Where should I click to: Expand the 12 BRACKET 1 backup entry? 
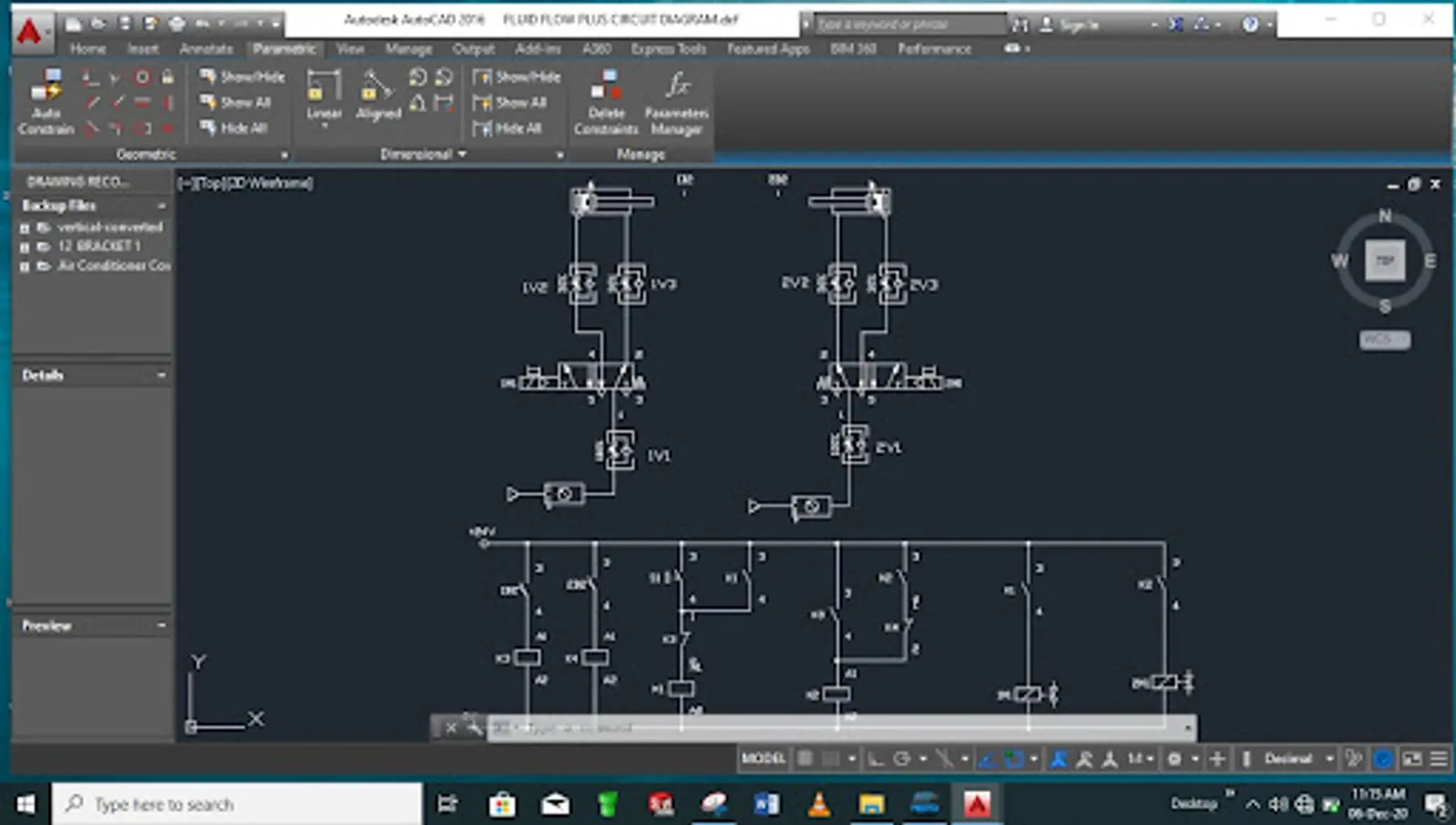pyautogui.click(x=25, y=247)
